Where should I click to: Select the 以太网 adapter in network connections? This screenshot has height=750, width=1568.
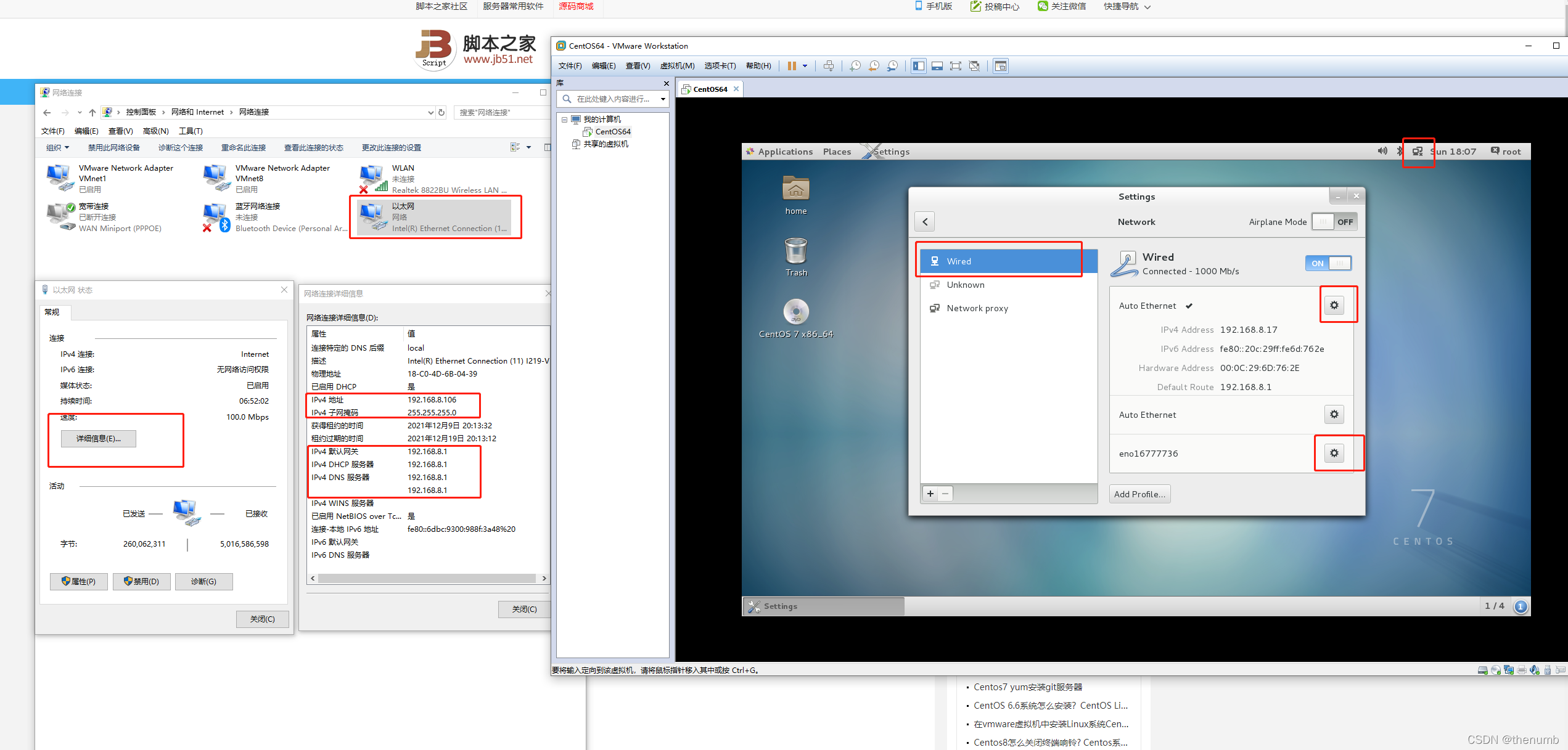[x=435, y=217]
